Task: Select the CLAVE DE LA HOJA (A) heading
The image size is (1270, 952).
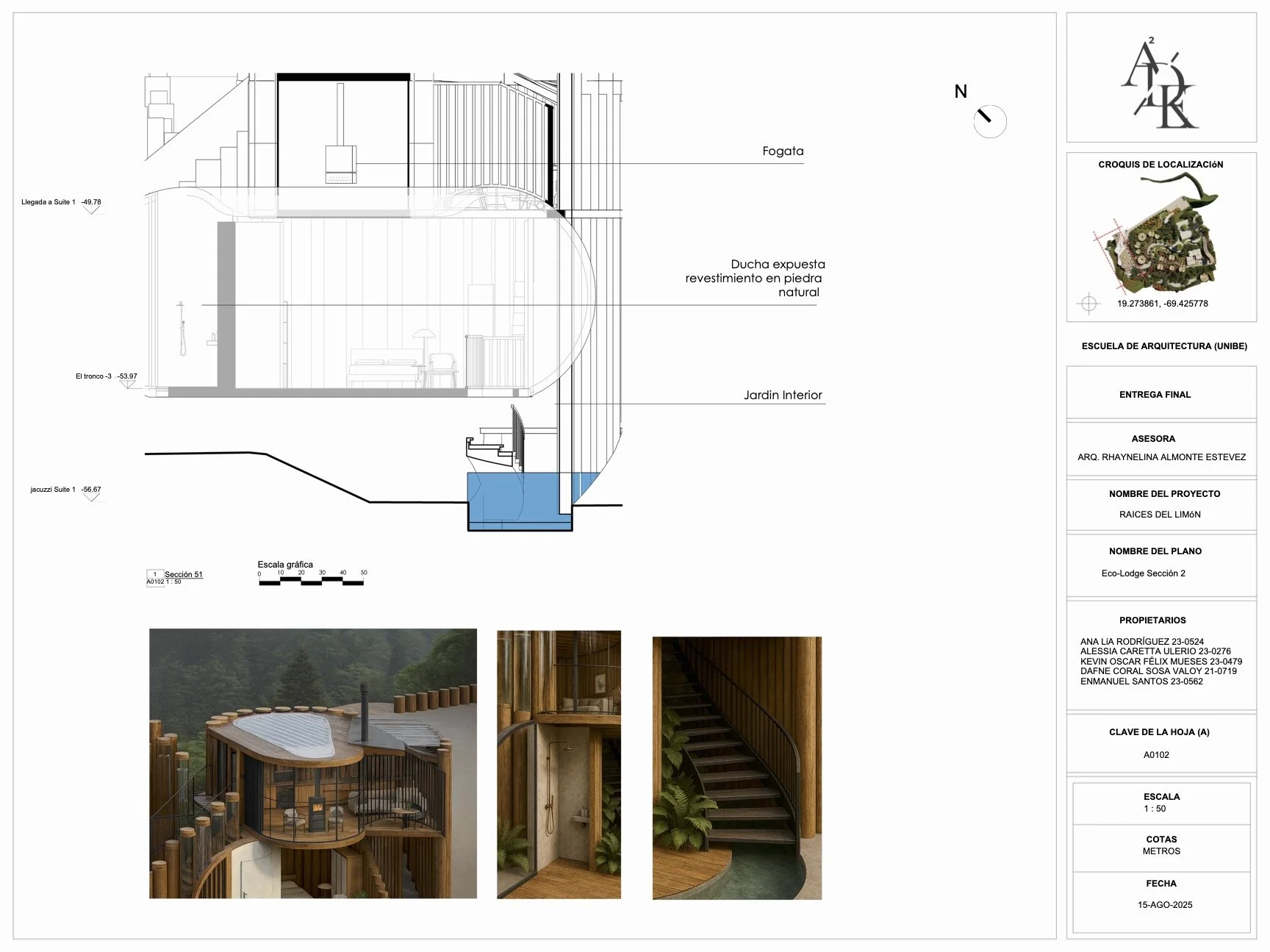Action: [x=1159, y=732]
